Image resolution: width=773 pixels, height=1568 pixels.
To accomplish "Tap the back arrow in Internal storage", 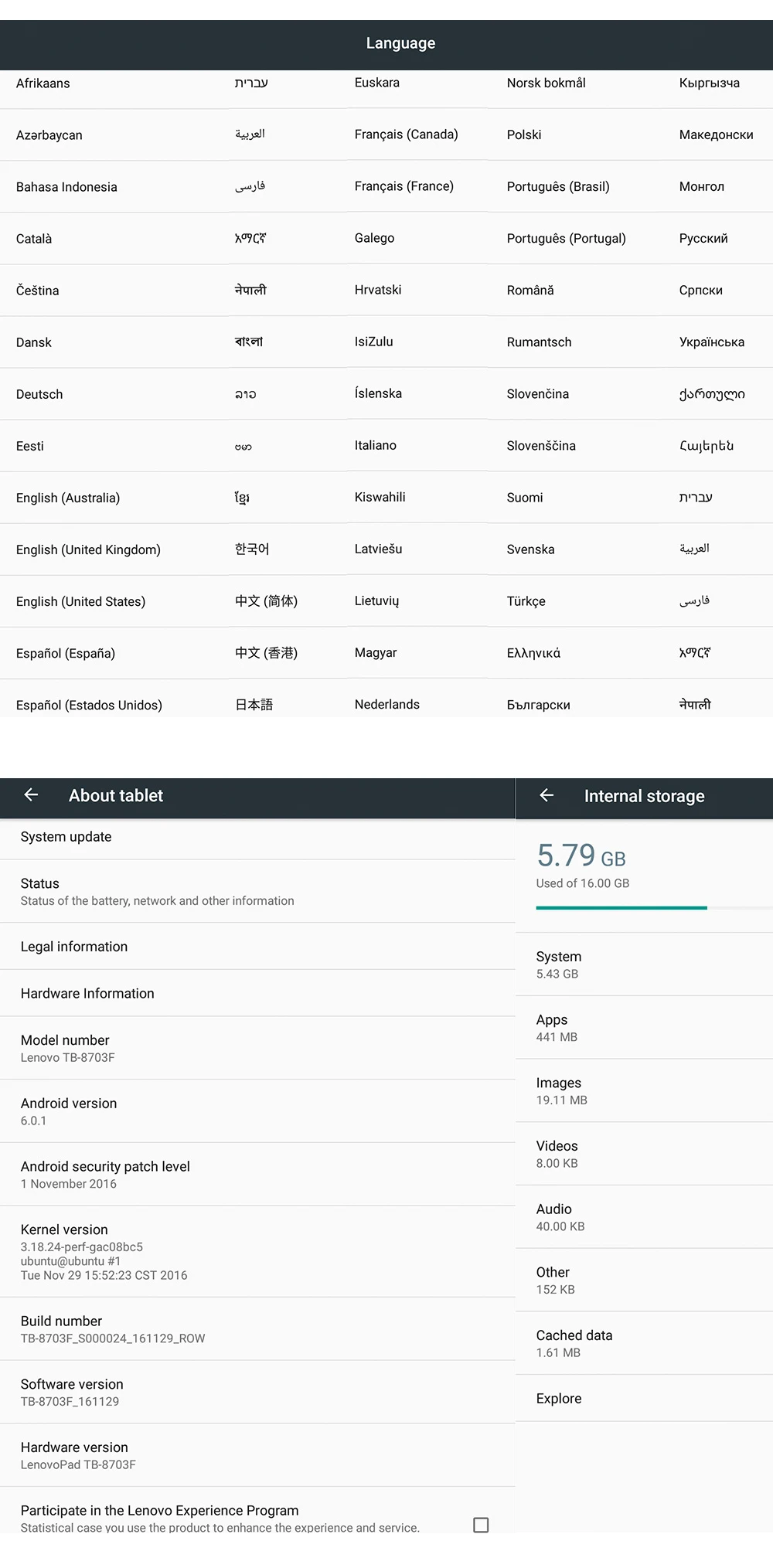I will coord(547,795).
